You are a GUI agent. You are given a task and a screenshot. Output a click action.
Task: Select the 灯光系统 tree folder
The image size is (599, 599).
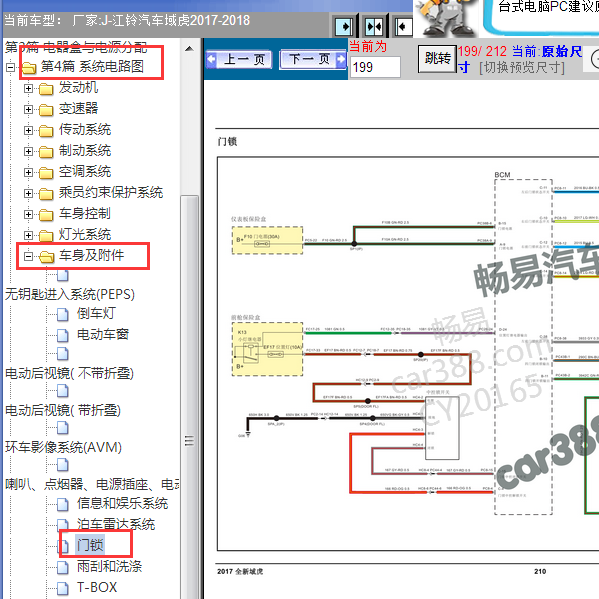85,235
